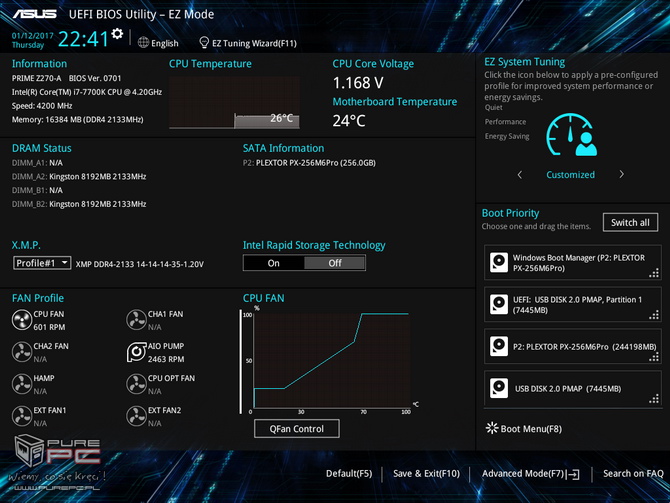
Task: Turn Intel Rapid Storage Technology On
Action: pos(273,263)
